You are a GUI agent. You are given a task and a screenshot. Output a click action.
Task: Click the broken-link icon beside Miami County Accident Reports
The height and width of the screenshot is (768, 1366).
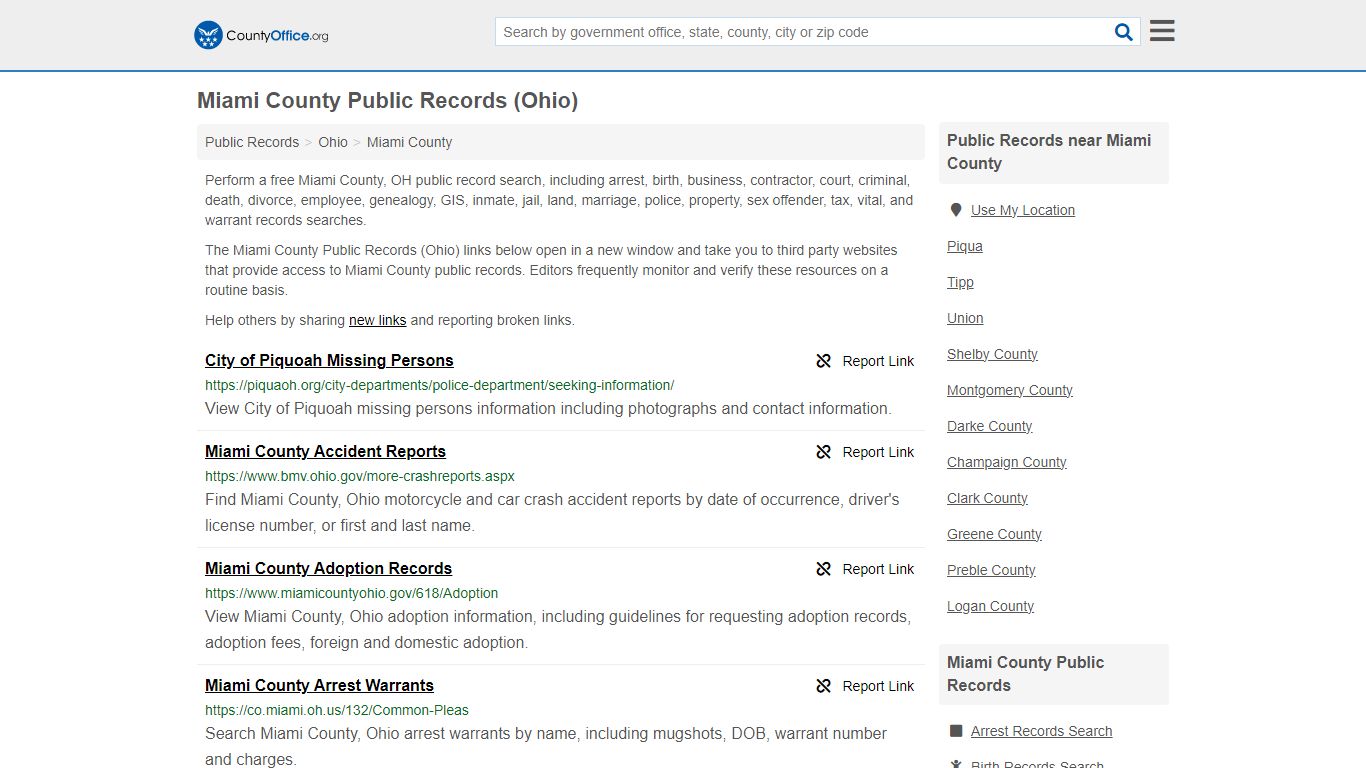(824, 452)
